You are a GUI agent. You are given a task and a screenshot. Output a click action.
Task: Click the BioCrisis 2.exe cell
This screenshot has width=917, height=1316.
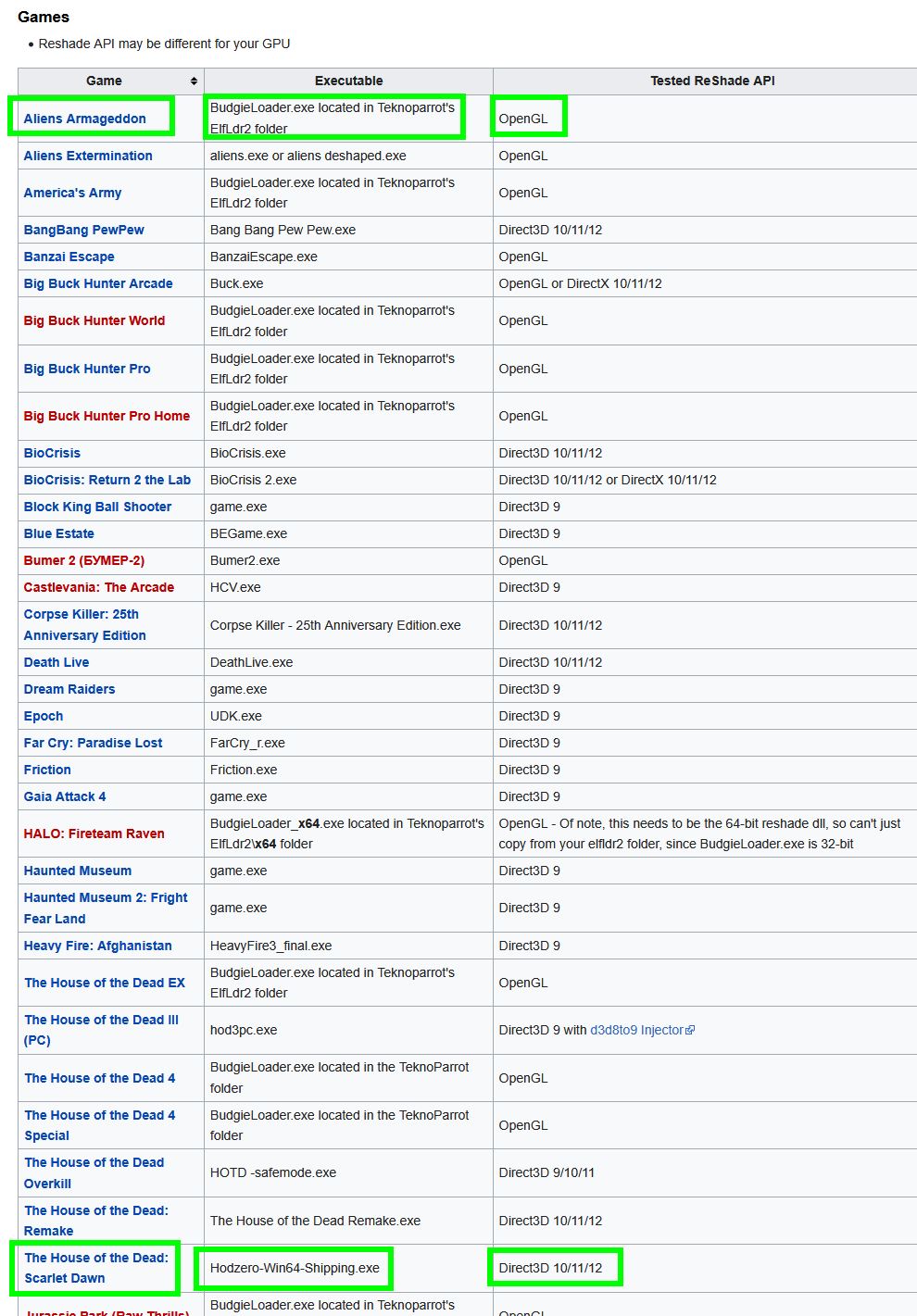click(x=348, y=480)
